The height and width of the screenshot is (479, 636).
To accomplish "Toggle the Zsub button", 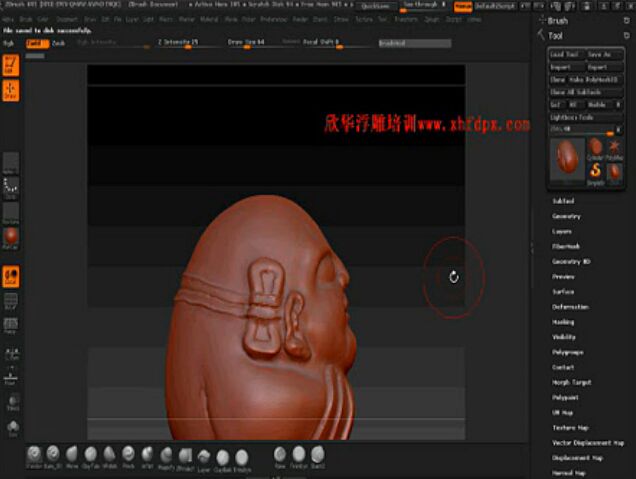I will [x=58, y=43].
